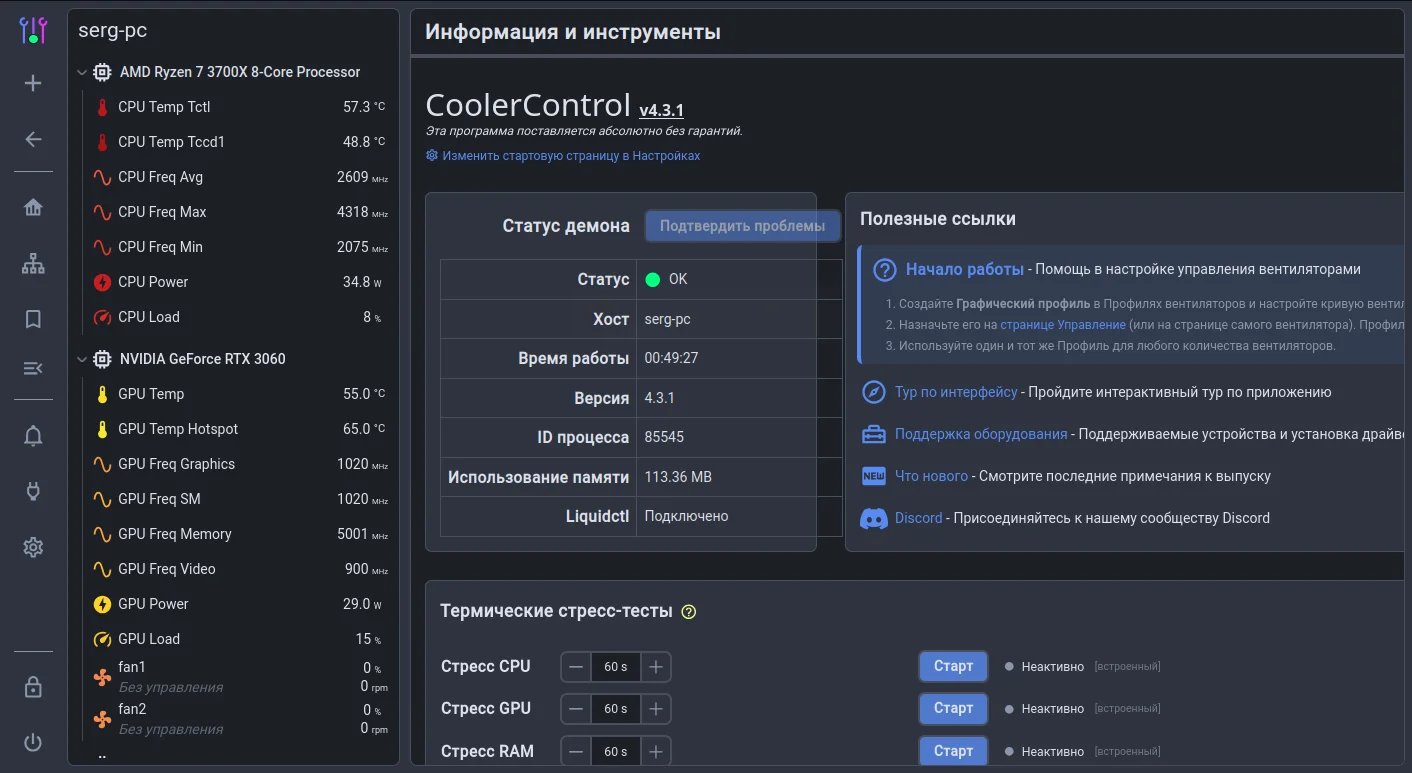This screenshot has width=1412, height=773.
Task: Collapse the NVIDIA GeForce RTX 3060 device tree
Action: pos(82,359)
